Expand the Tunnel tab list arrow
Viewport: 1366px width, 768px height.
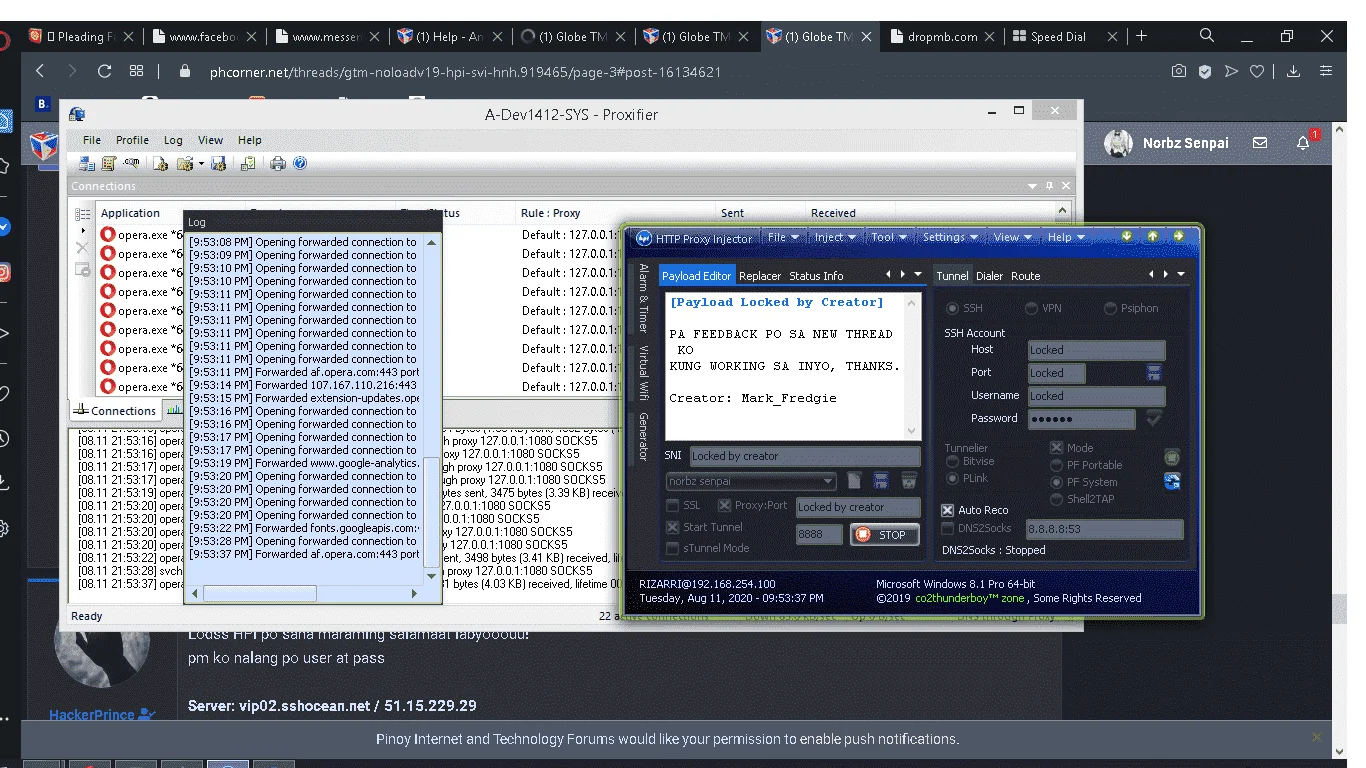tap(1181, 274)
